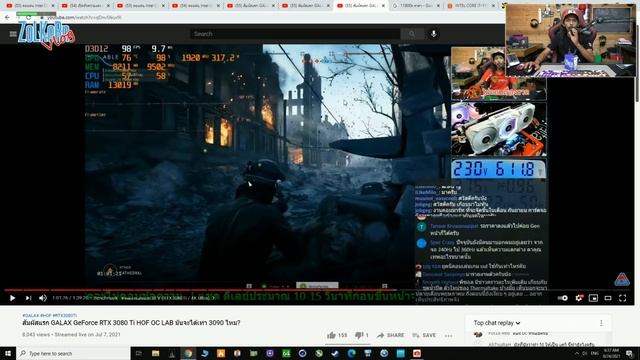Viewport: 640px width, 360px height.
Task: Enable theater mode view
Action: (608, 298)
